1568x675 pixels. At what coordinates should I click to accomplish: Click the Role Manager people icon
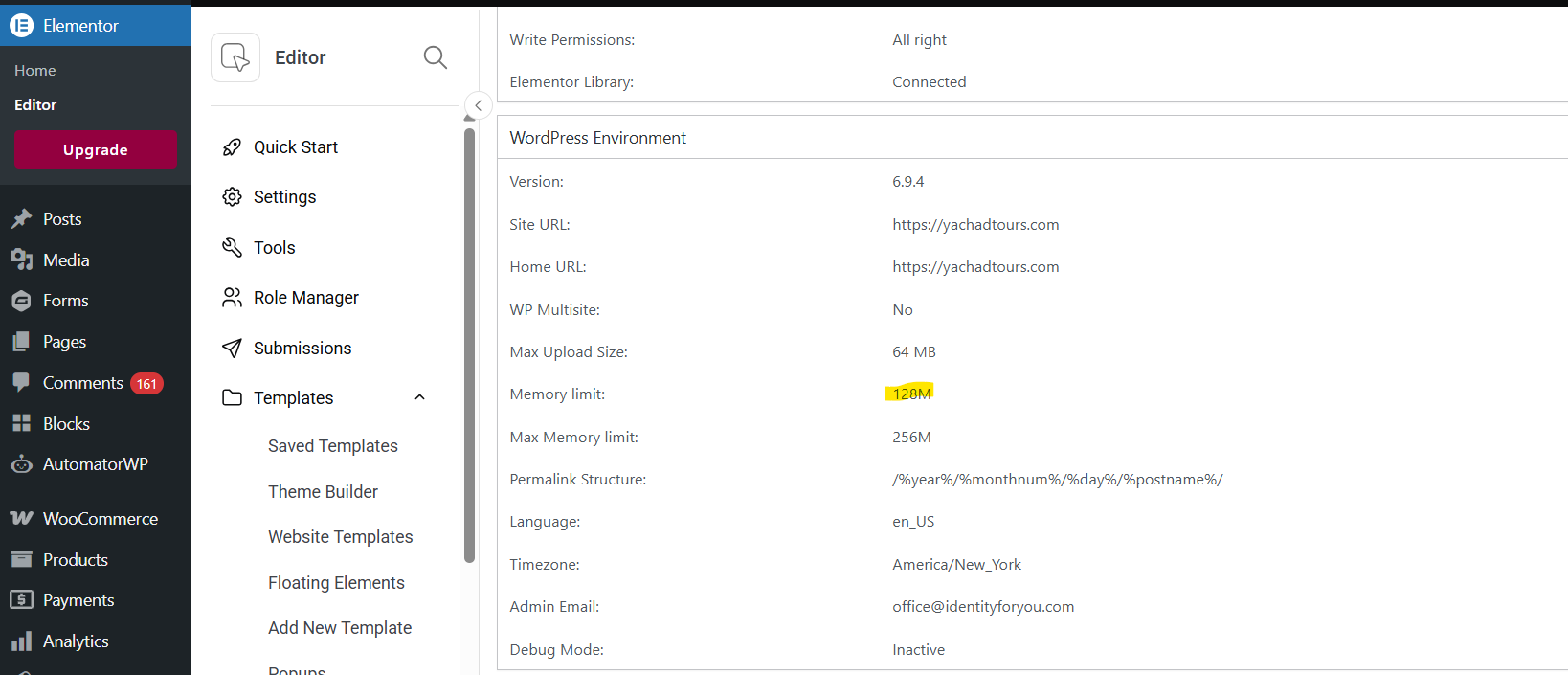click(x=232, y=298)
